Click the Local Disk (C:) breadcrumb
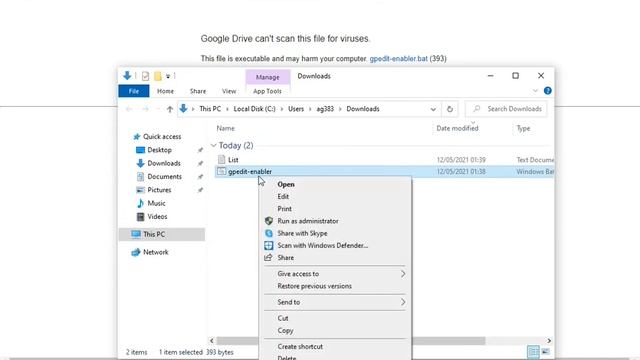 point(255,109)
